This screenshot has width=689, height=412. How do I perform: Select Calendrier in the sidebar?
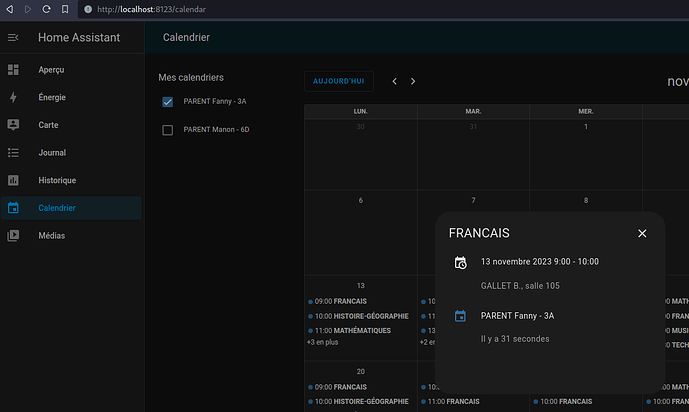click(57, 208)
